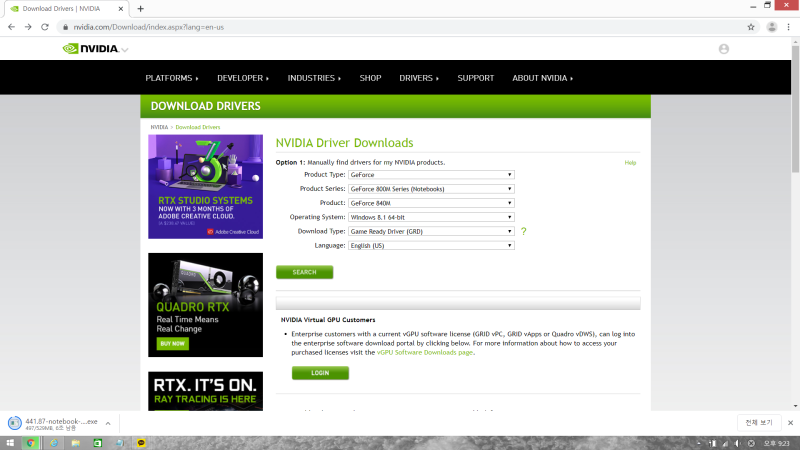Viewport: 800px width, 450px height.
Task: Open the RTX Studio Systems banner
Action: (206, 187)
